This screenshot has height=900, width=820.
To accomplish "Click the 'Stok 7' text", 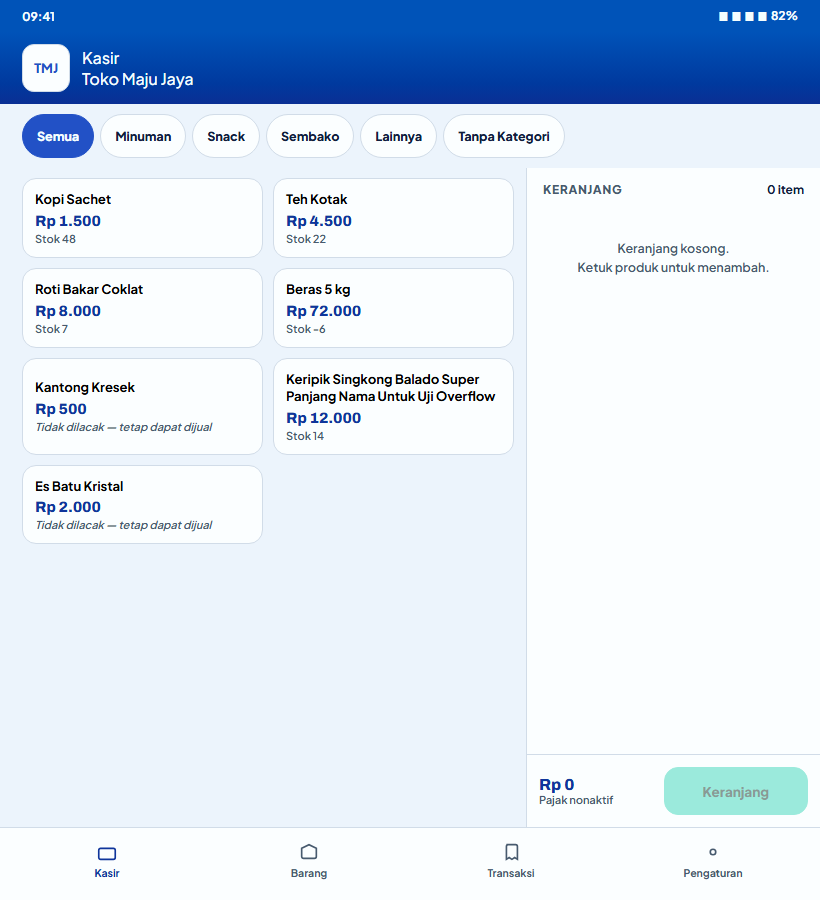I will pos(51,329).
